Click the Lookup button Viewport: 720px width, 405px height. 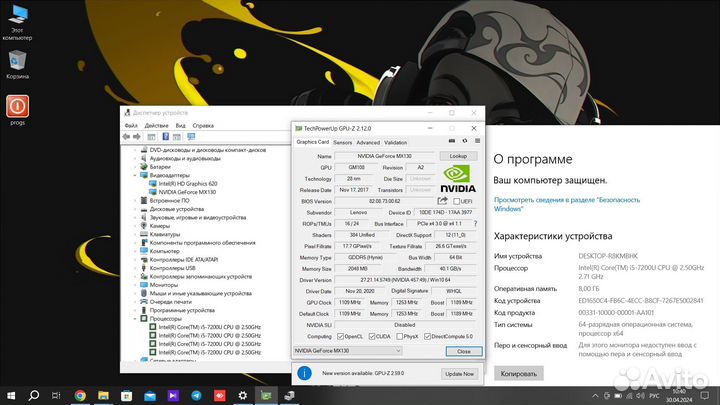458,156
